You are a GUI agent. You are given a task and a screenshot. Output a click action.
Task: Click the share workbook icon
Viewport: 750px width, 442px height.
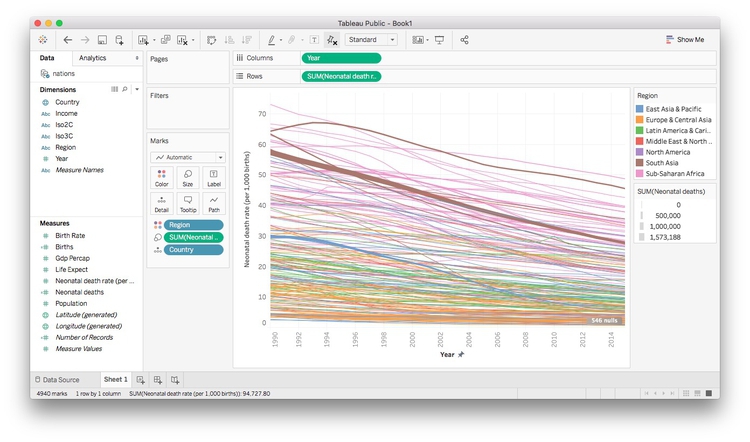point(464,40)
